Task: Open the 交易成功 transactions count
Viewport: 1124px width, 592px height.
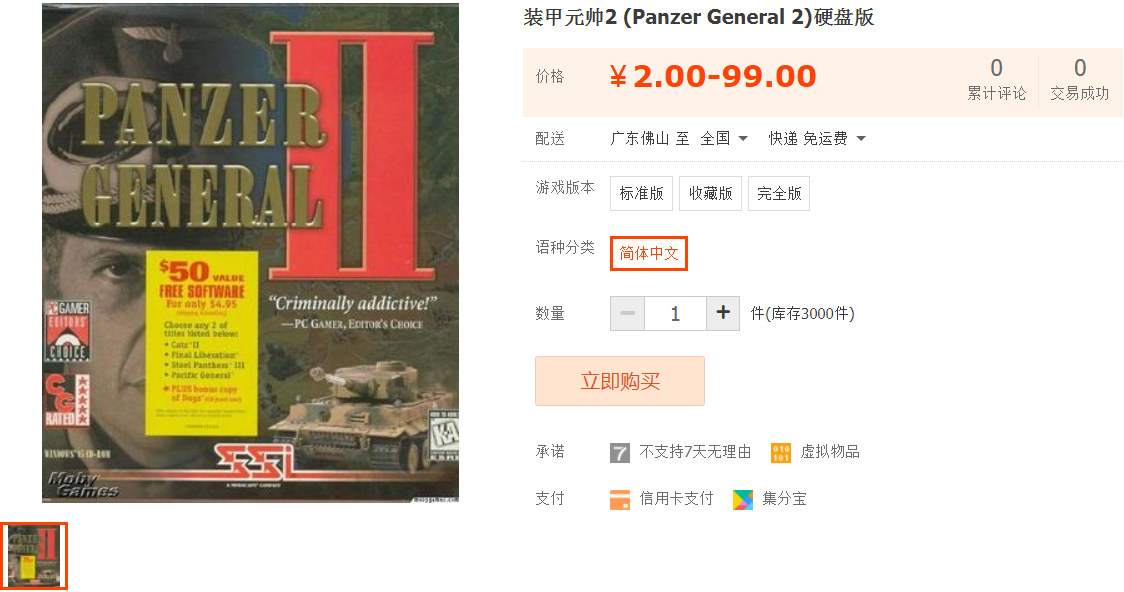Action: 1080,80
